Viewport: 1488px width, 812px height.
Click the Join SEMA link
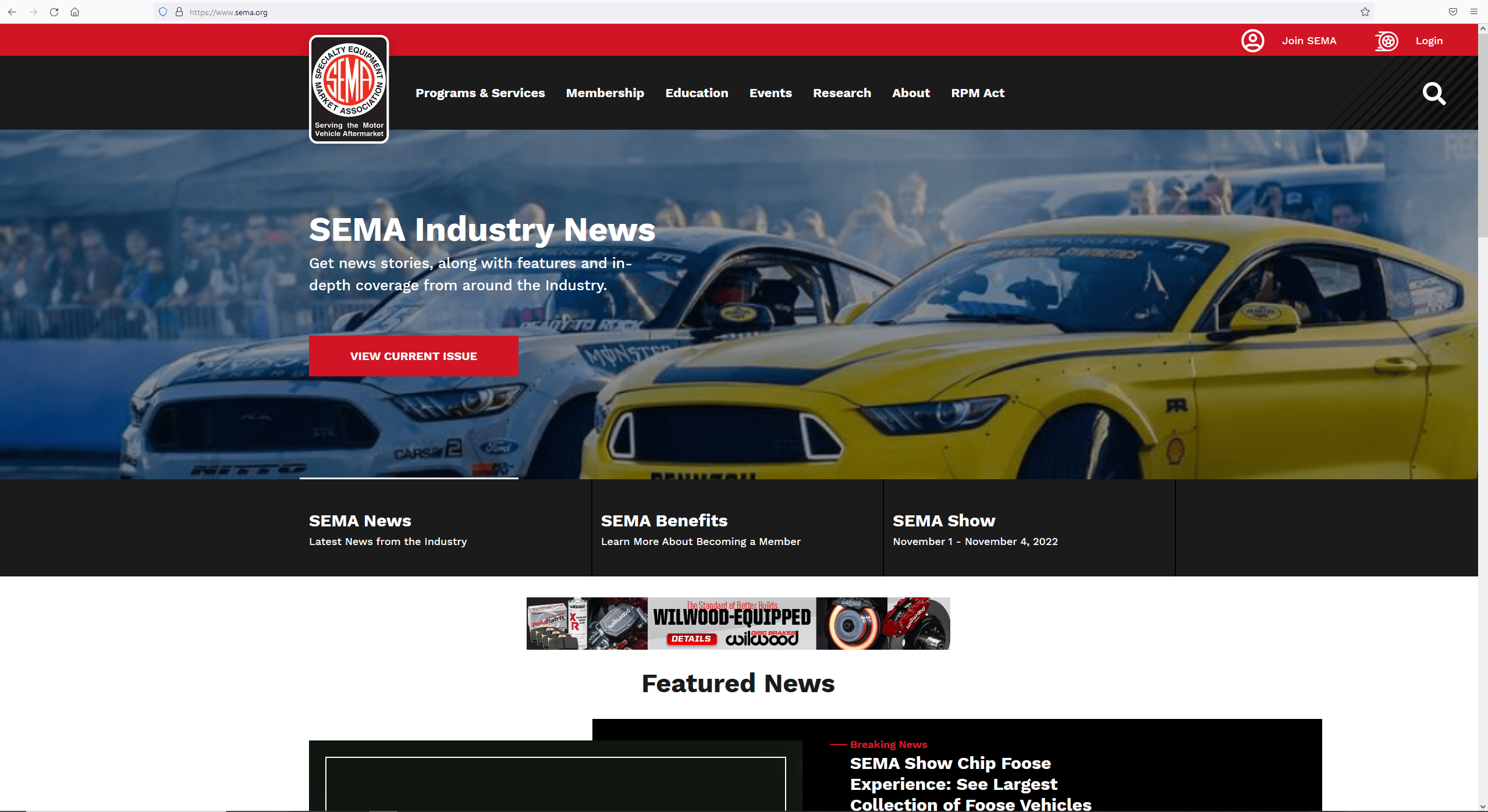1309,41
